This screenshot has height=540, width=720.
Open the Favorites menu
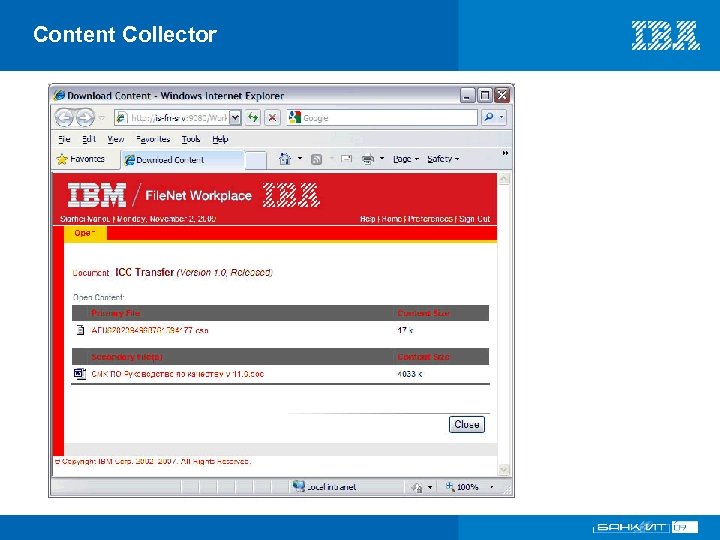click(x=153, y=139)
